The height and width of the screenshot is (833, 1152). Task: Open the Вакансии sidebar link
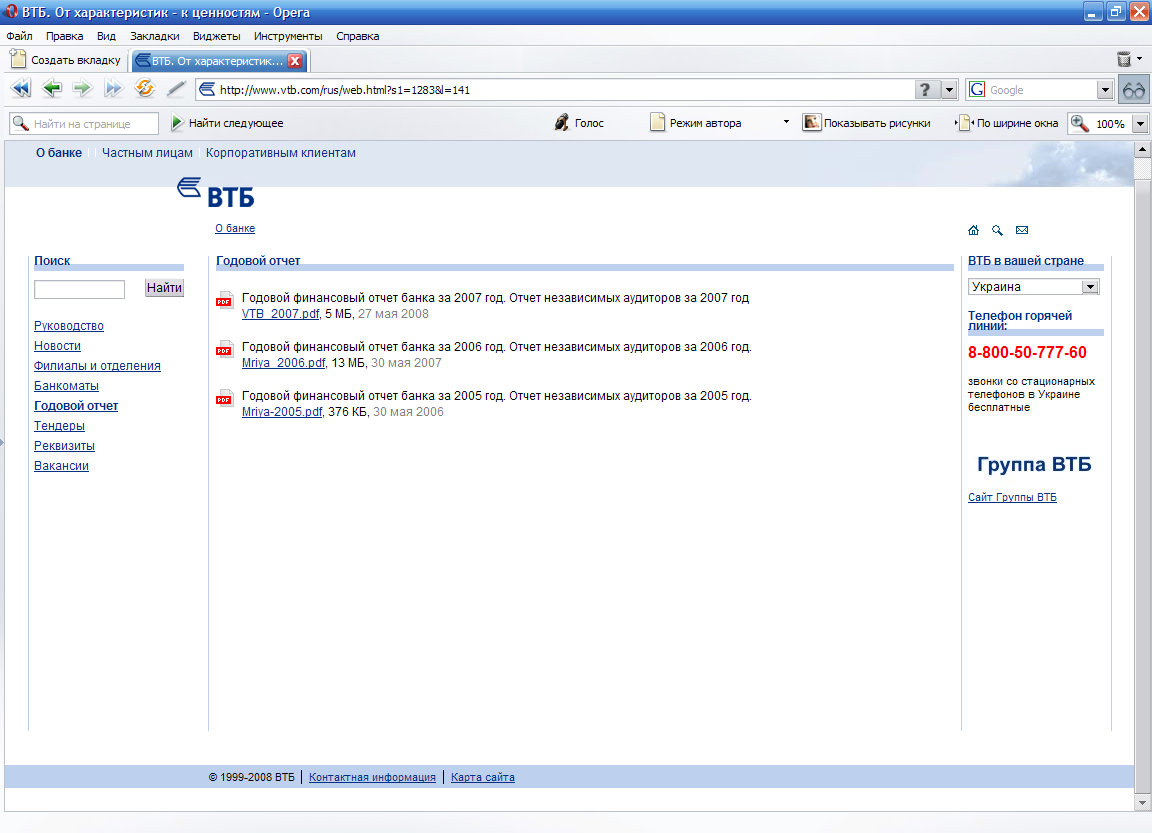pos(62,465)
